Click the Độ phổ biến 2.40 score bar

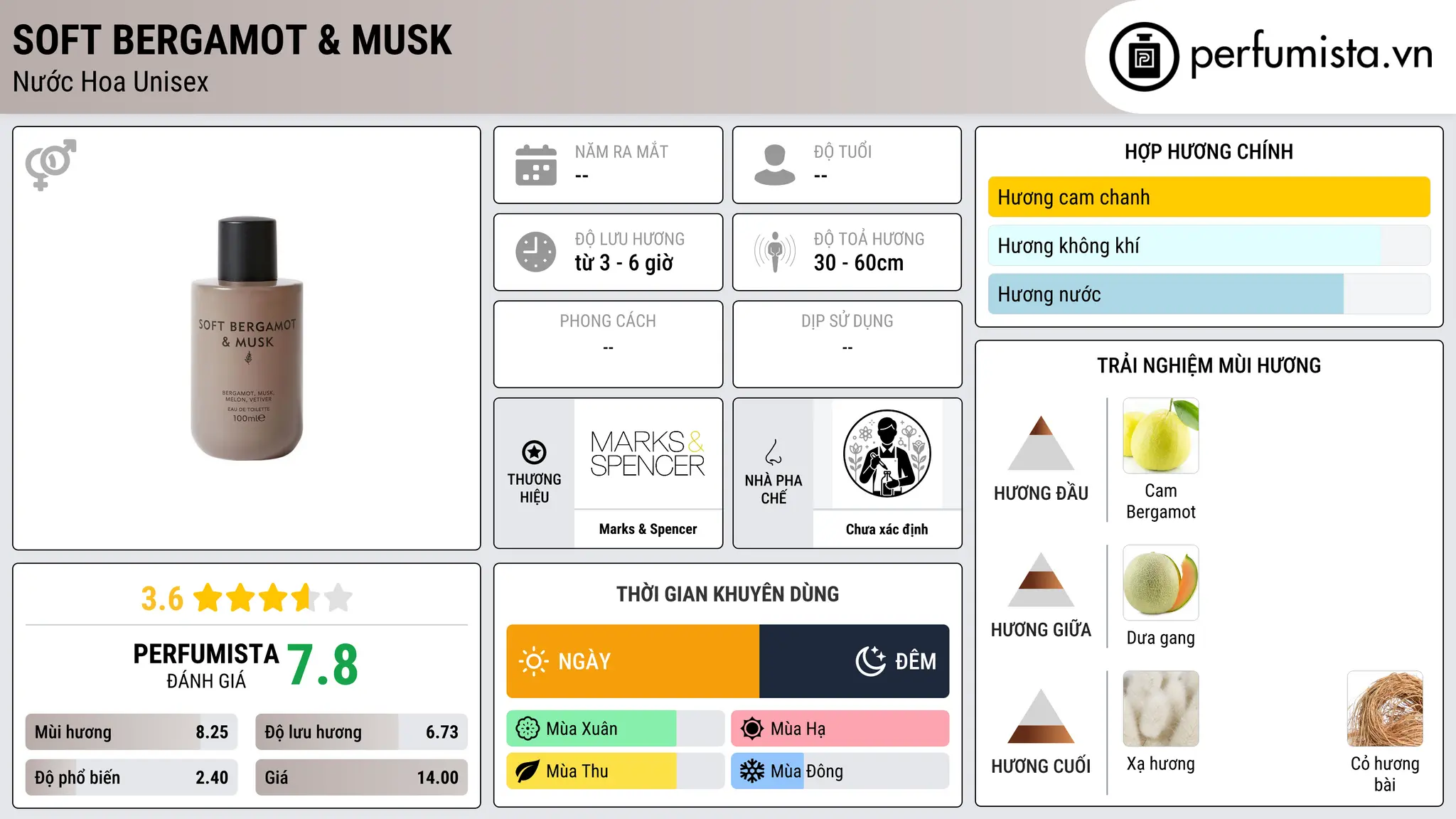click(132, 778)
